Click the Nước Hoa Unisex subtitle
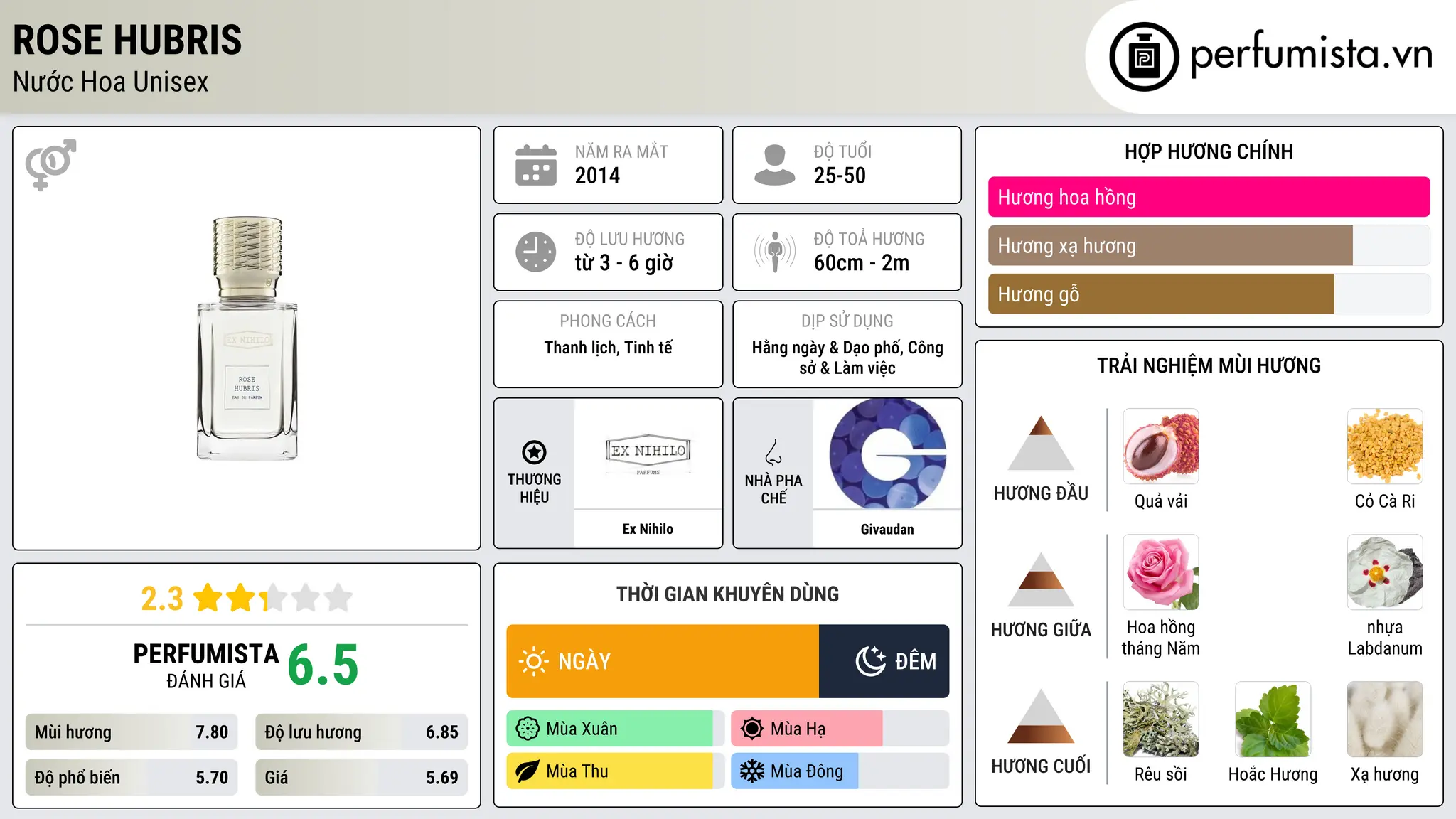This screenshot has width=1456, height=819. pos(111,82)
